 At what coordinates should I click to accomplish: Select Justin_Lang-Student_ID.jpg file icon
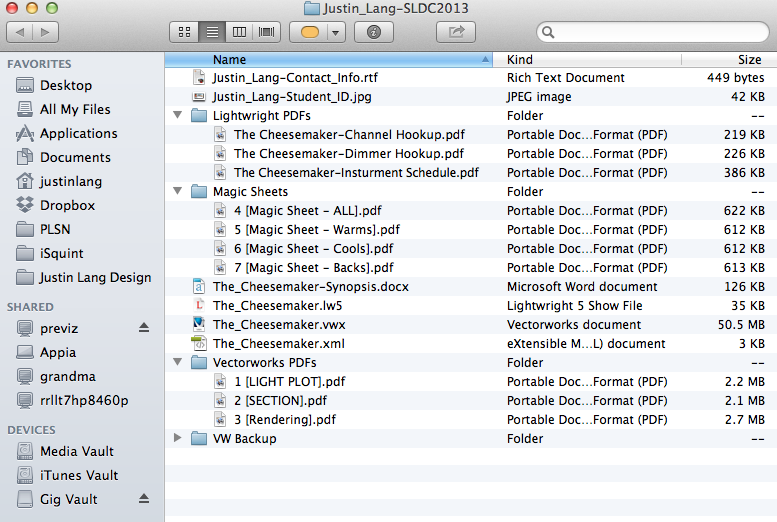199,97
